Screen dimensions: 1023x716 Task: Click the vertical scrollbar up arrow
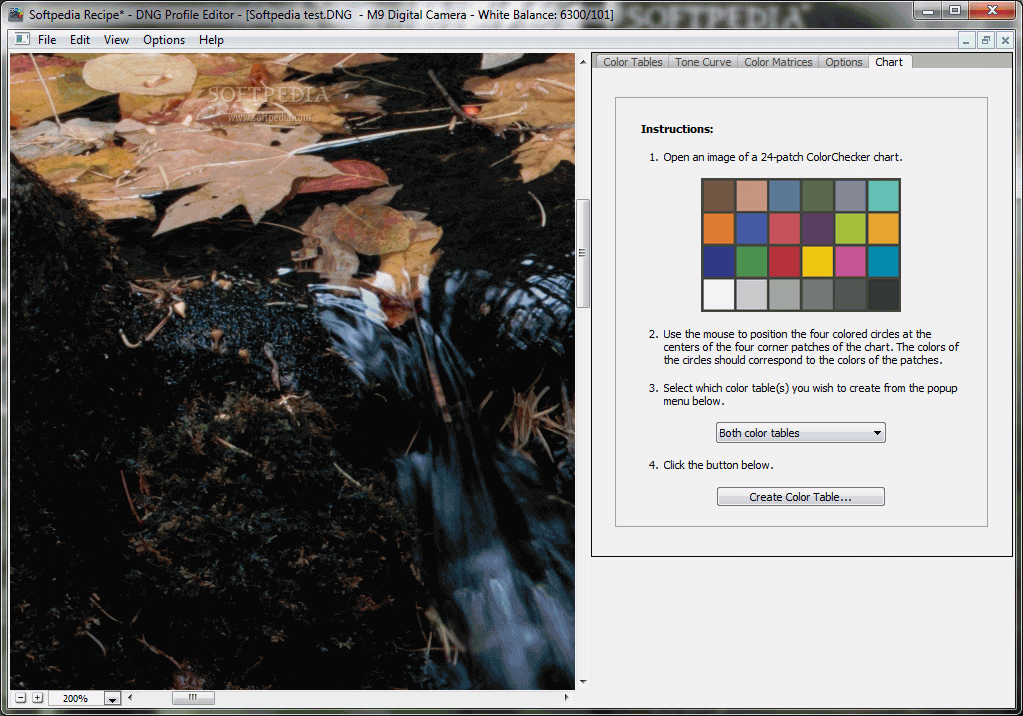click(x=583, y=62)
